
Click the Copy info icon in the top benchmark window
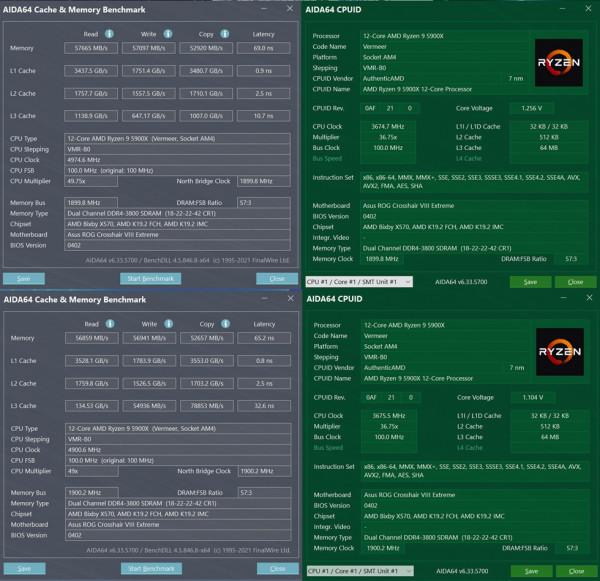point(228,33)
